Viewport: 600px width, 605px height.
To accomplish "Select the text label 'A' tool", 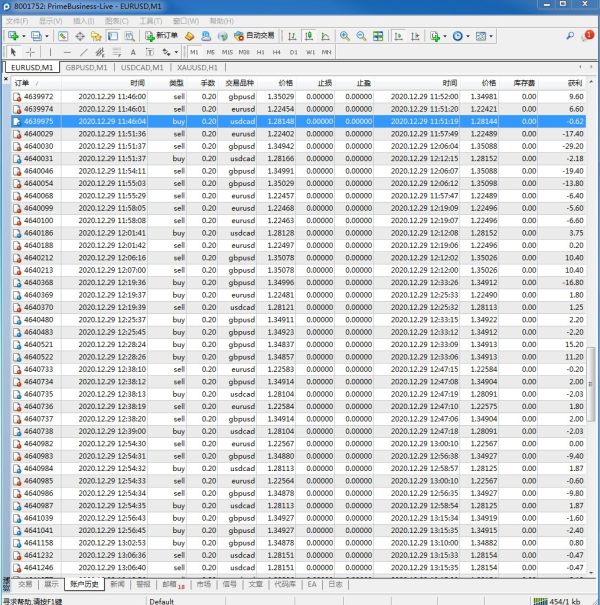I will point(134,51).
